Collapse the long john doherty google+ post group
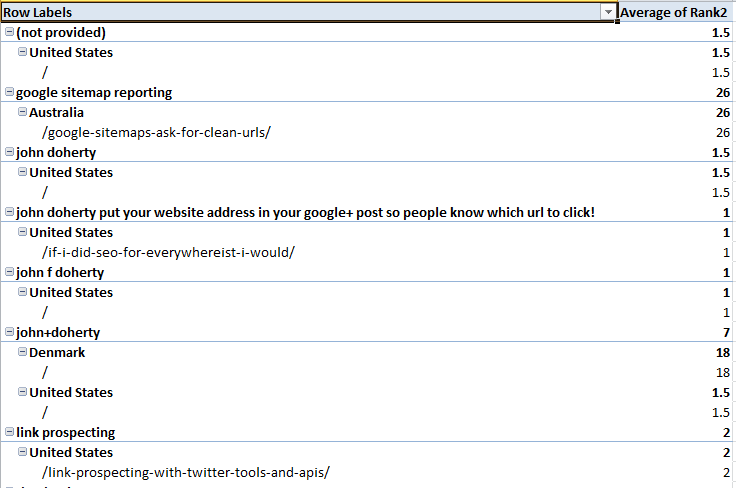 (10, 212)
